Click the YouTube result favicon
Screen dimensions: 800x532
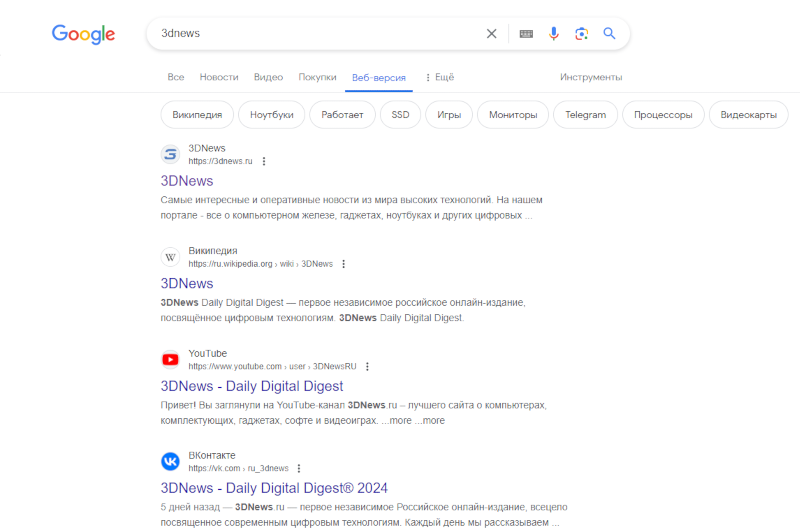coord(170,359)
